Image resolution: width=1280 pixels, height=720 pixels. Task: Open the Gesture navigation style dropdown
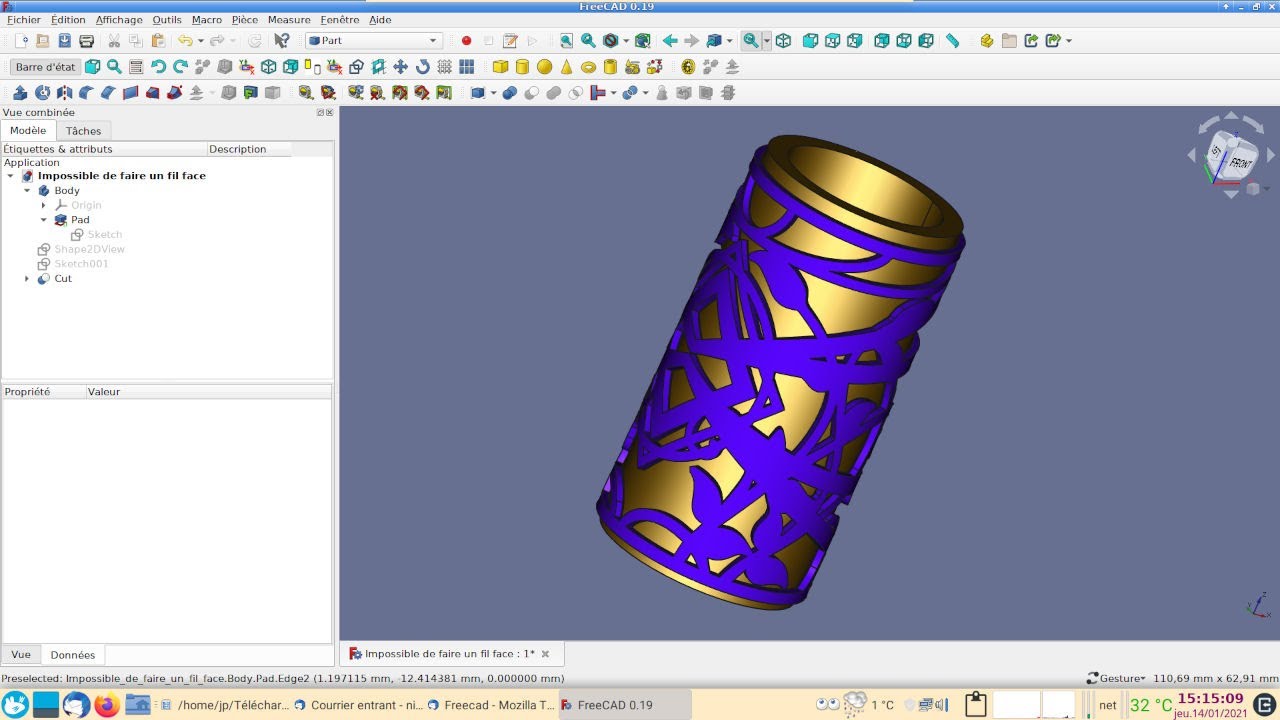[1116, 678]
